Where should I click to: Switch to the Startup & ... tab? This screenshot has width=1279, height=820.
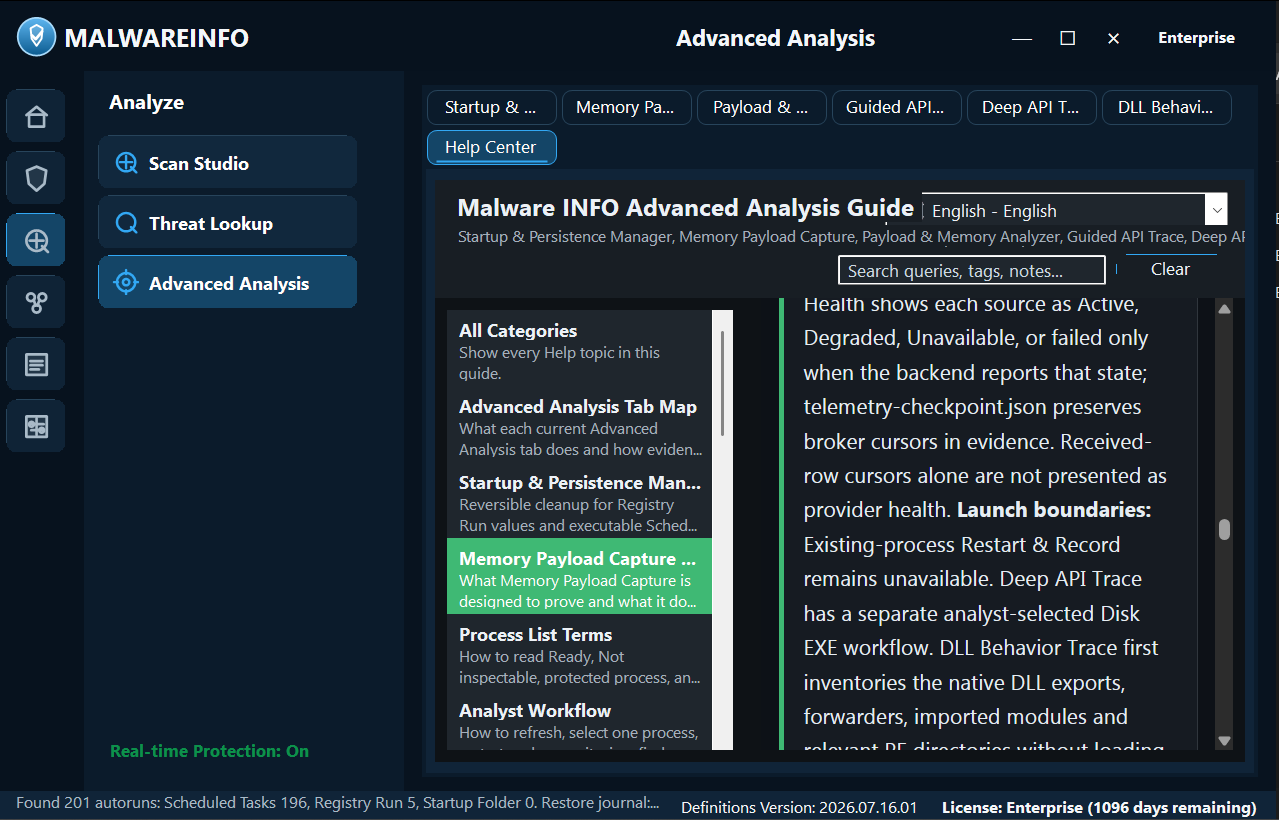point(491,107)
